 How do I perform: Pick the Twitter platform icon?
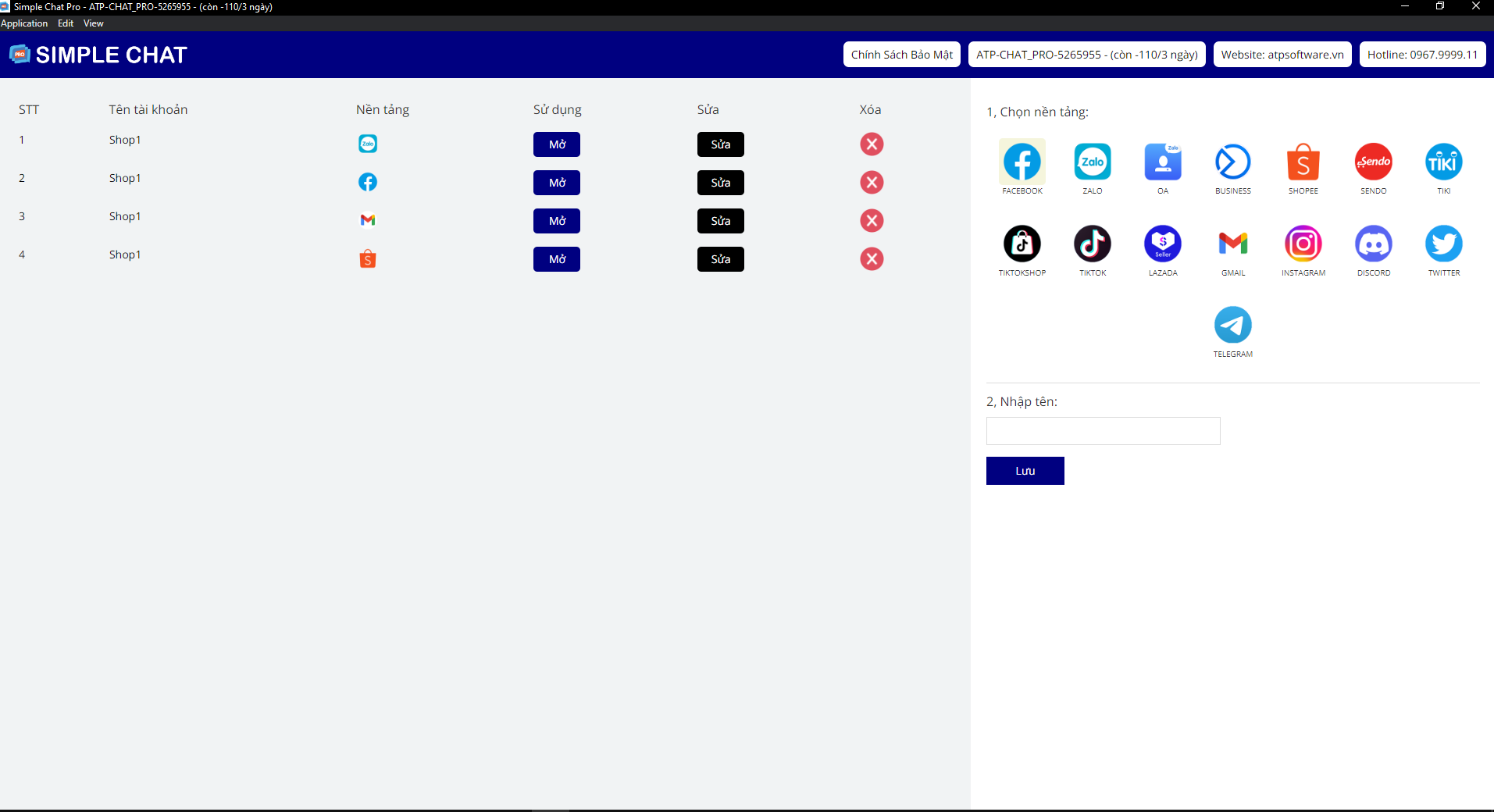pyautogui.click(x=1443, y=244)
